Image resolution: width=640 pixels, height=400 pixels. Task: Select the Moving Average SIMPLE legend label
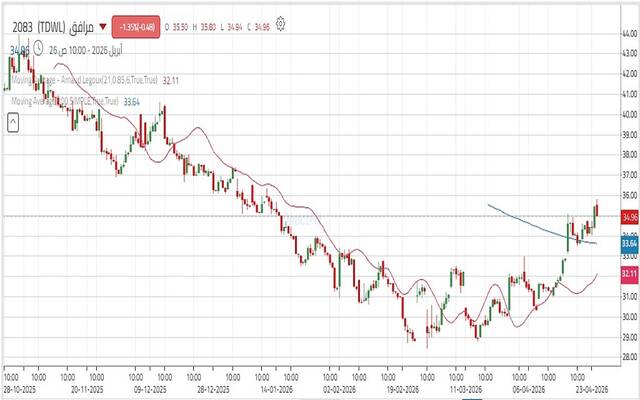[x=65, y=101]
